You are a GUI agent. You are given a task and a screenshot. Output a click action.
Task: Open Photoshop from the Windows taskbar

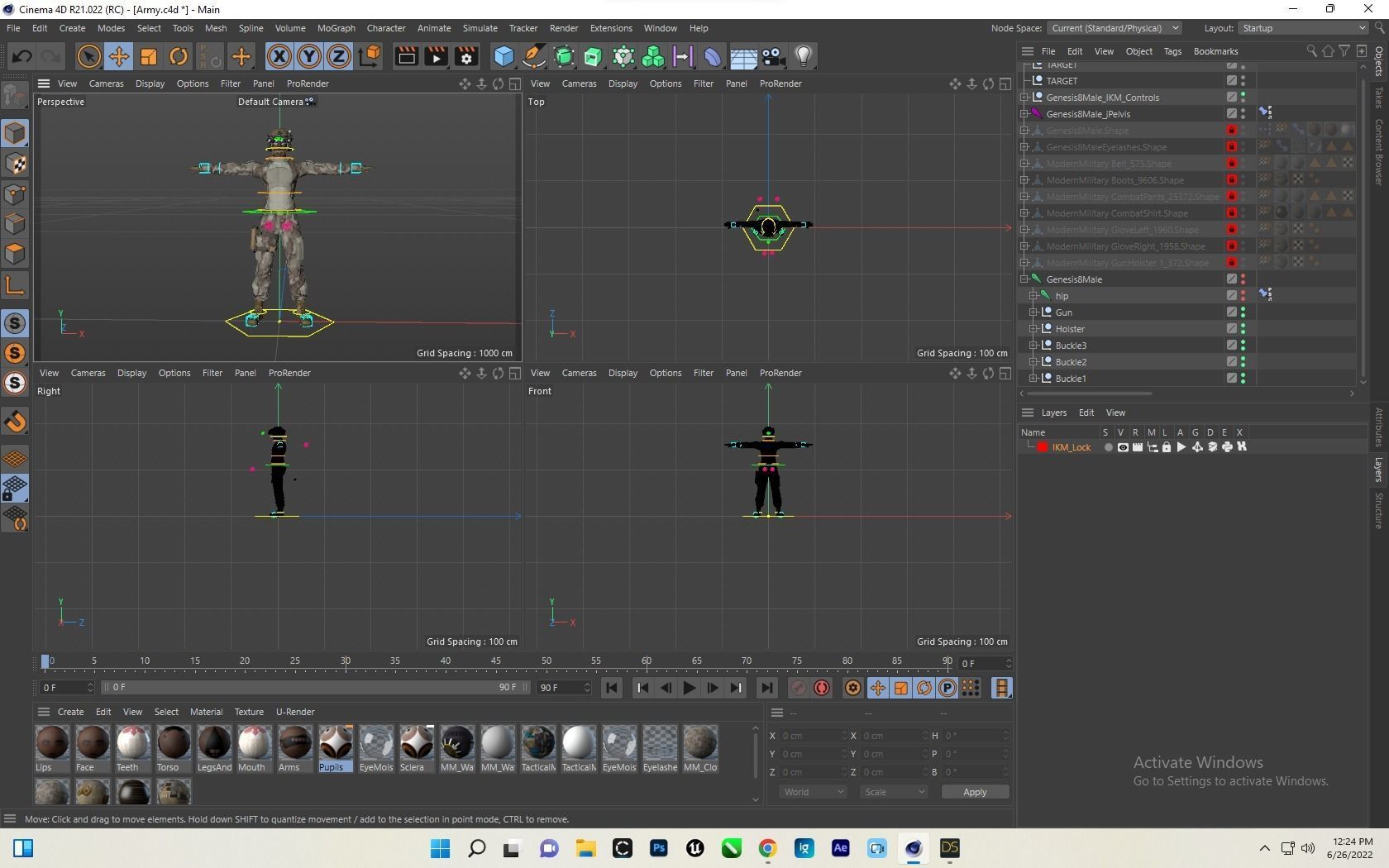[x=659, y=848]
